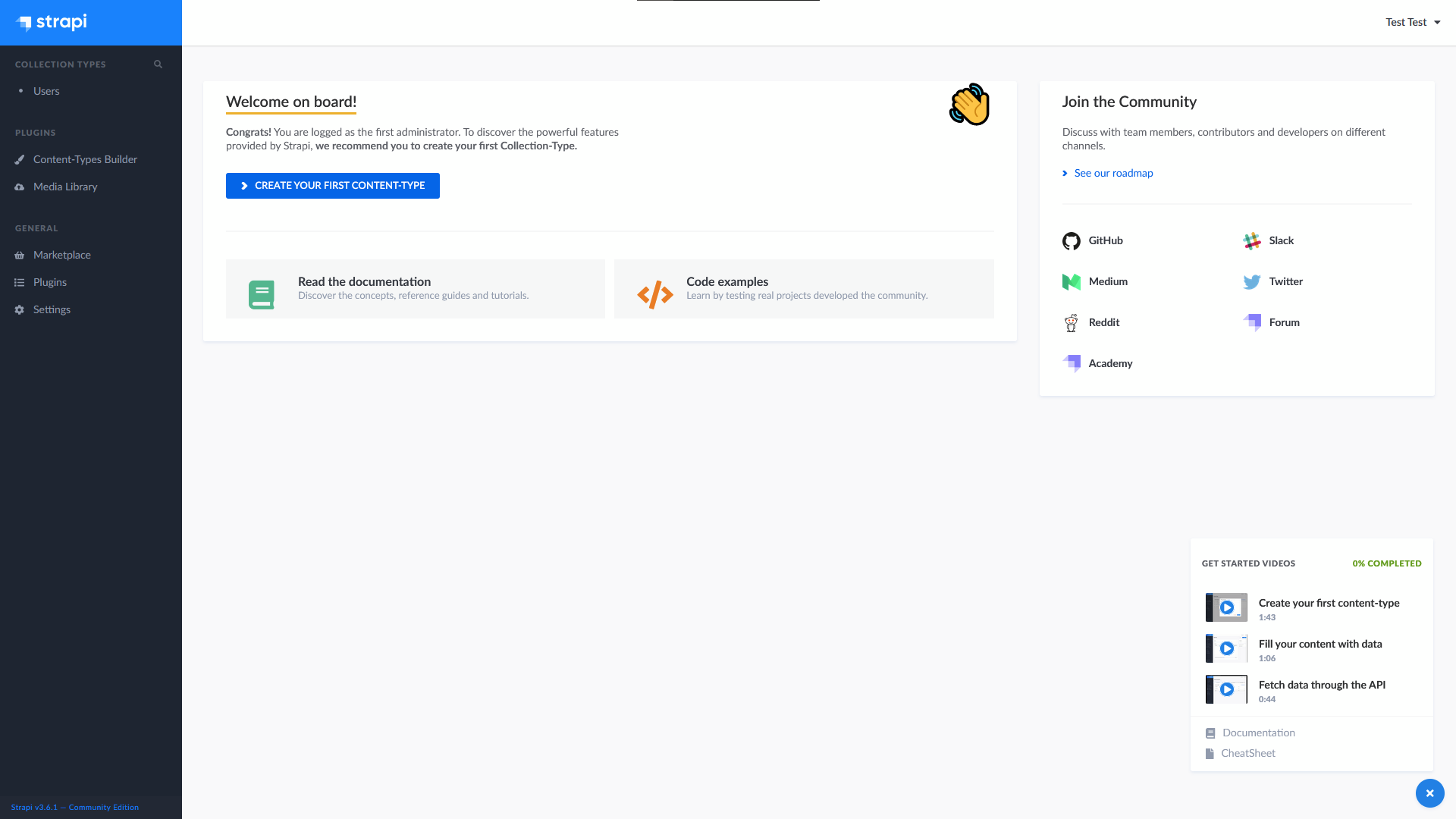Click the collection types search icon
The image size is (1456, 819).
click(x=157, y=64)
